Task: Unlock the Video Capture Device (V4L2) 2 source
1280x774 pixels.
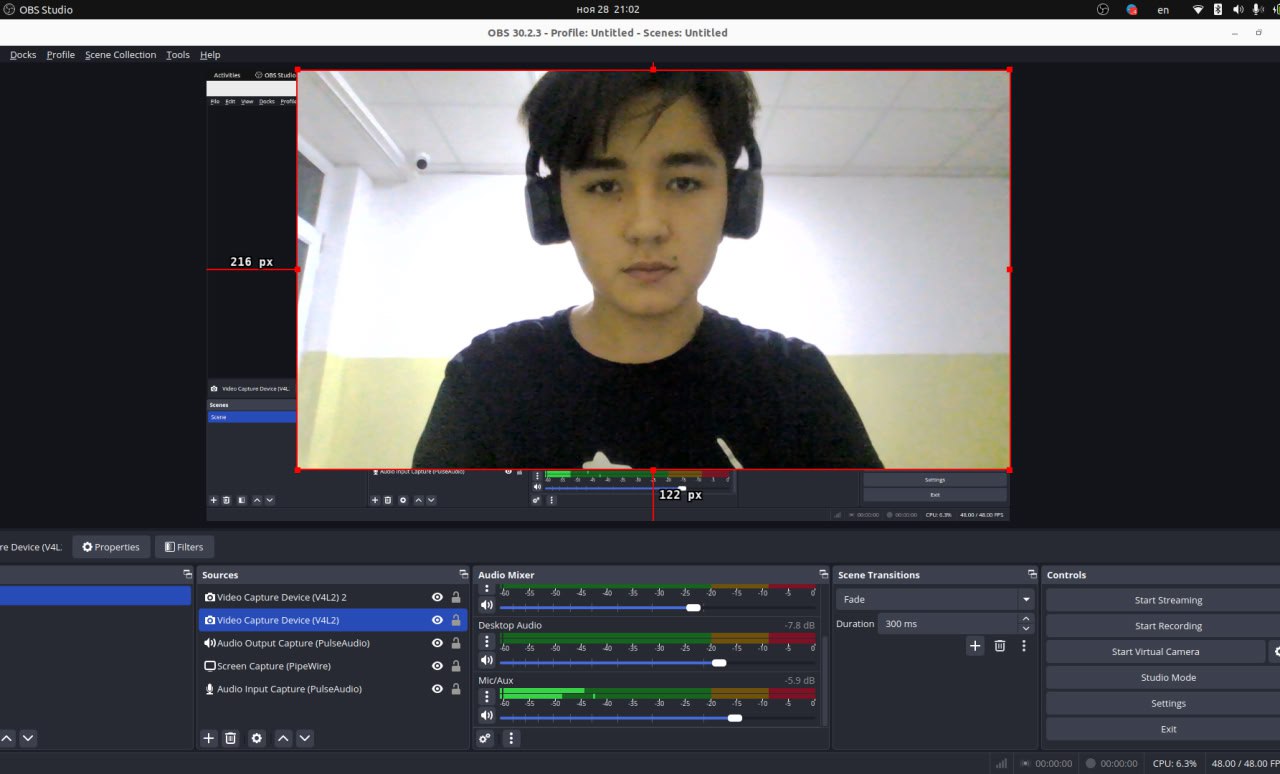Action: click(456, 597)
